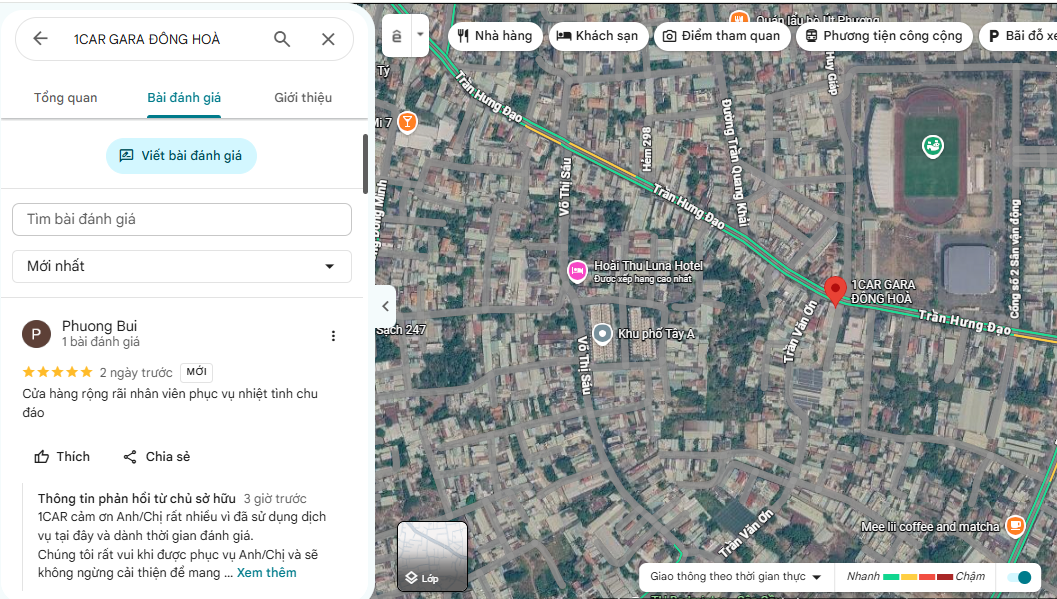Open three-dot menu on Phuong Bui review
Screen dimensions: 1057x599
pos(333,336)
